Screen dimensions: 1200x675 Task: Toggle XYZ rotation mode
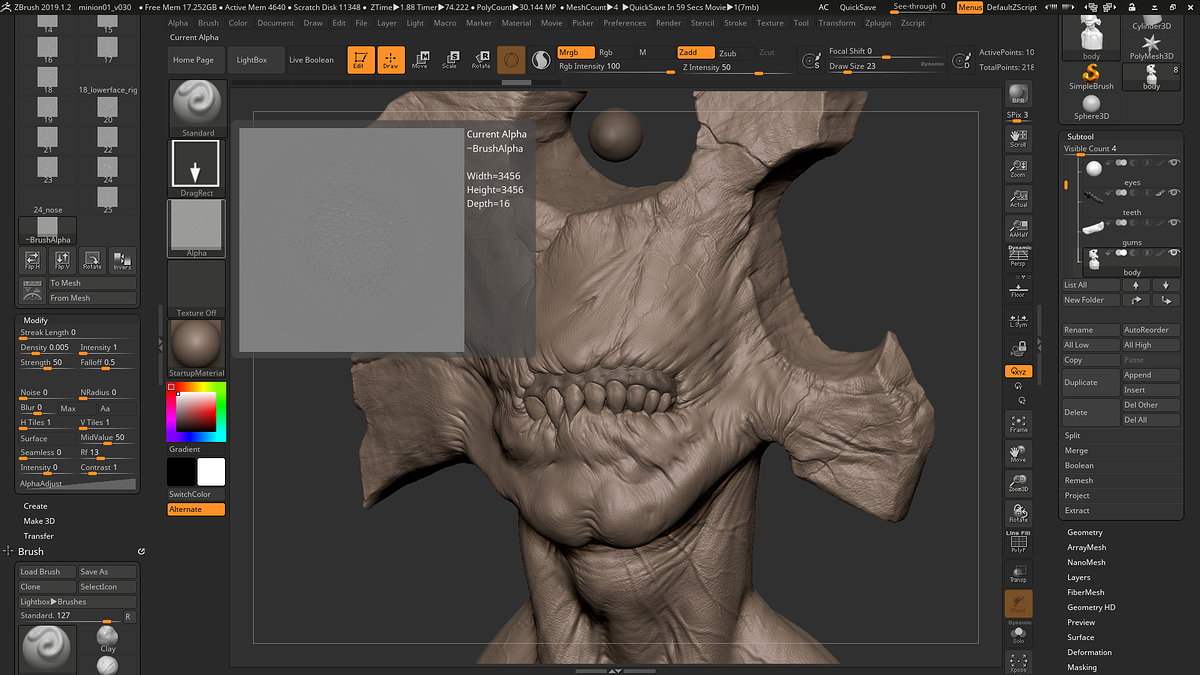click(1018, 371)
